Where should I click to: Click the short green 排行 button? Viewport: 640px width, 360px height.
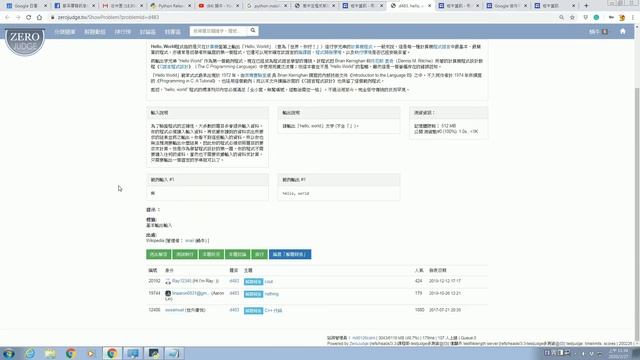259,254
